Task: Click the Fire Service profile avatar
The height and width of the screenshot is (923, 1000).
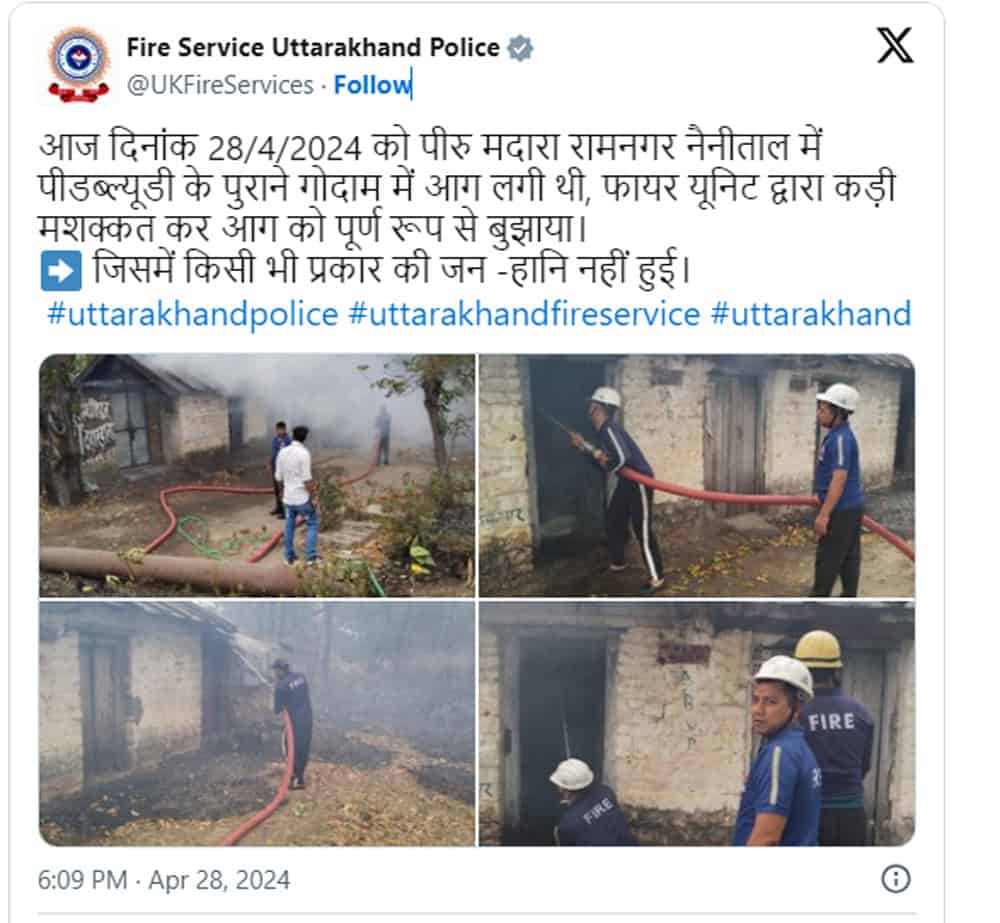Action: click(78, 64)
